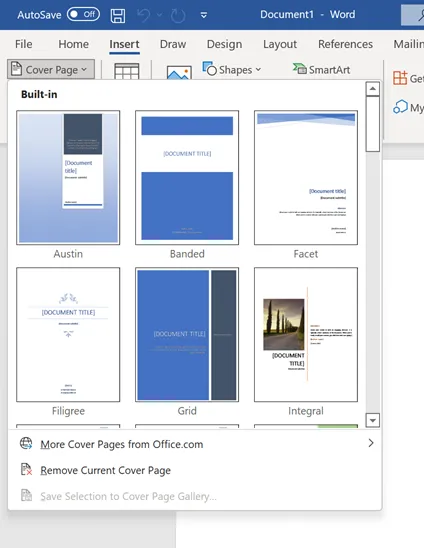Open the Shapes dropdown
The width and height of the screenshot is (424, 548).
232,69
